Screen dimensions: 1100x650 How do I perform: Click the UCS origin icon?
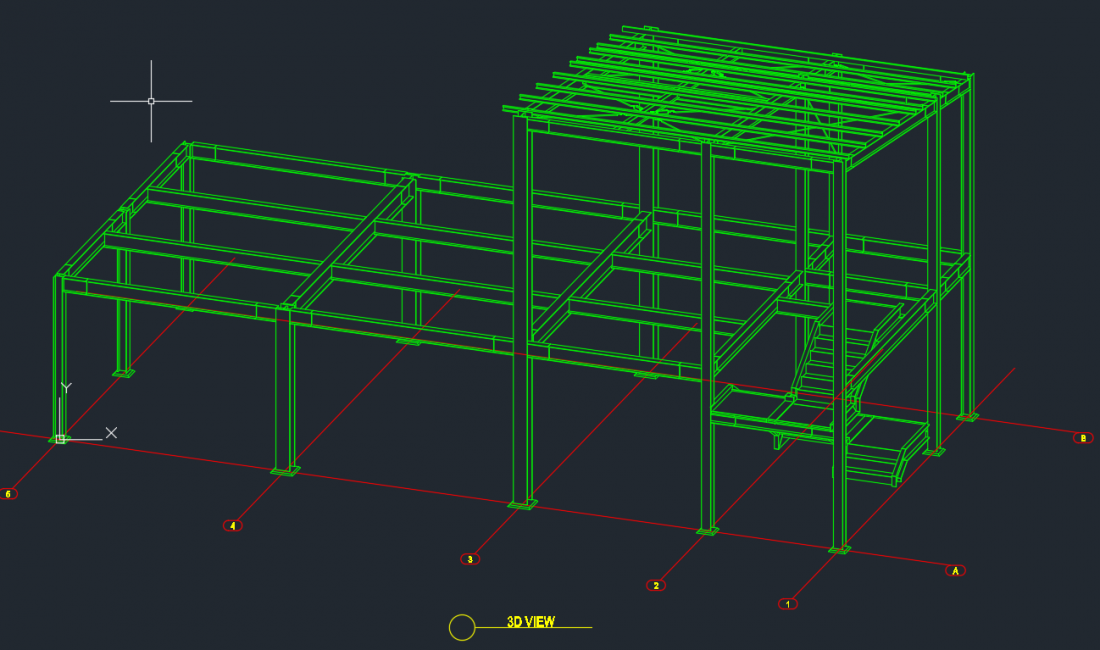(61, 438)
